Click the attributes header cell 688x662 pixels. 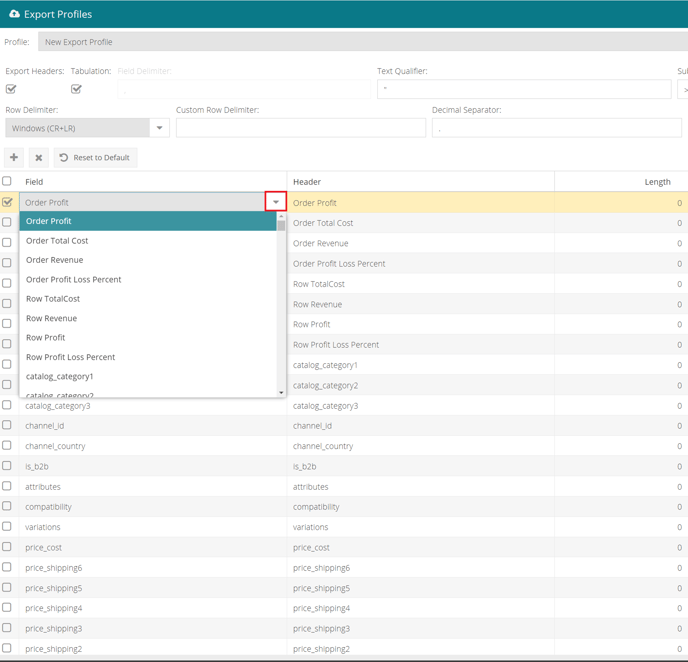420,487
